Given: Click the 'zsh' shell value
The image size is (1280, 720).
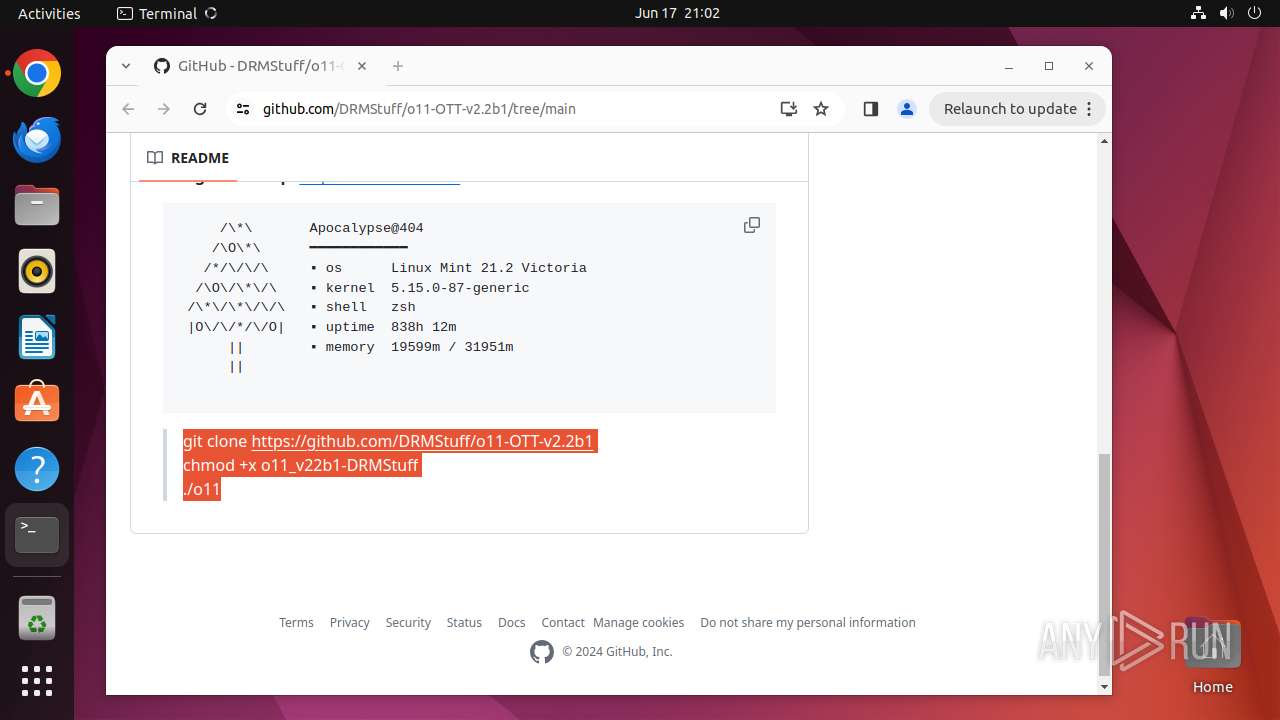Looking at the screenshot, I should pyautogui.click(x=403, y=307).
